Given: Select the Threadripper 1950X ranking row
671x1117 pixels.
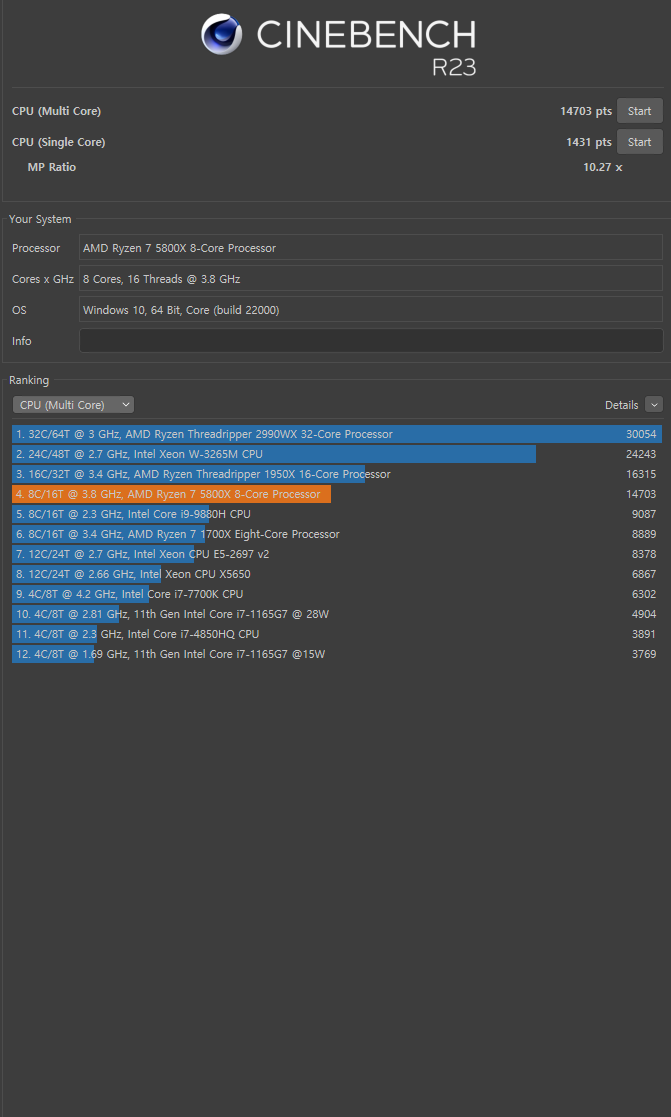Looking at the screenshot, I should coord(337,474).
